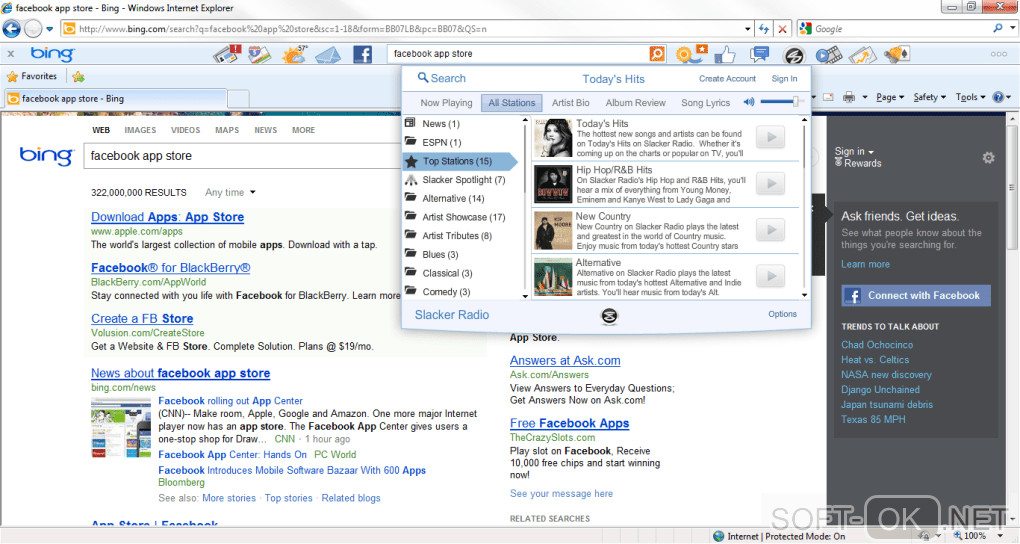Open the news icon in Bing Bar
Viewport: 1020px width, 544px height.
(x=227, y=54)
